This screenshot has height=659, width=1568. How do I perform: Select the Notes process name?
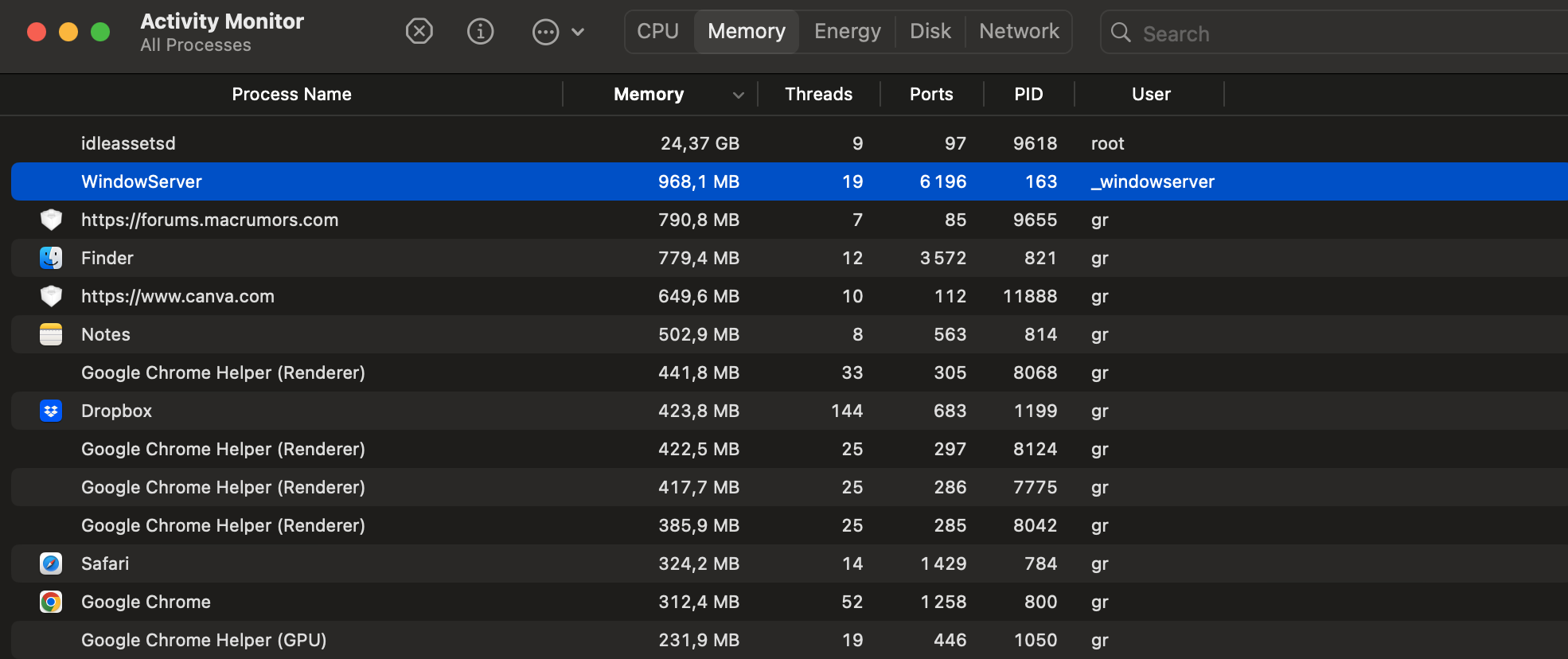106,334
